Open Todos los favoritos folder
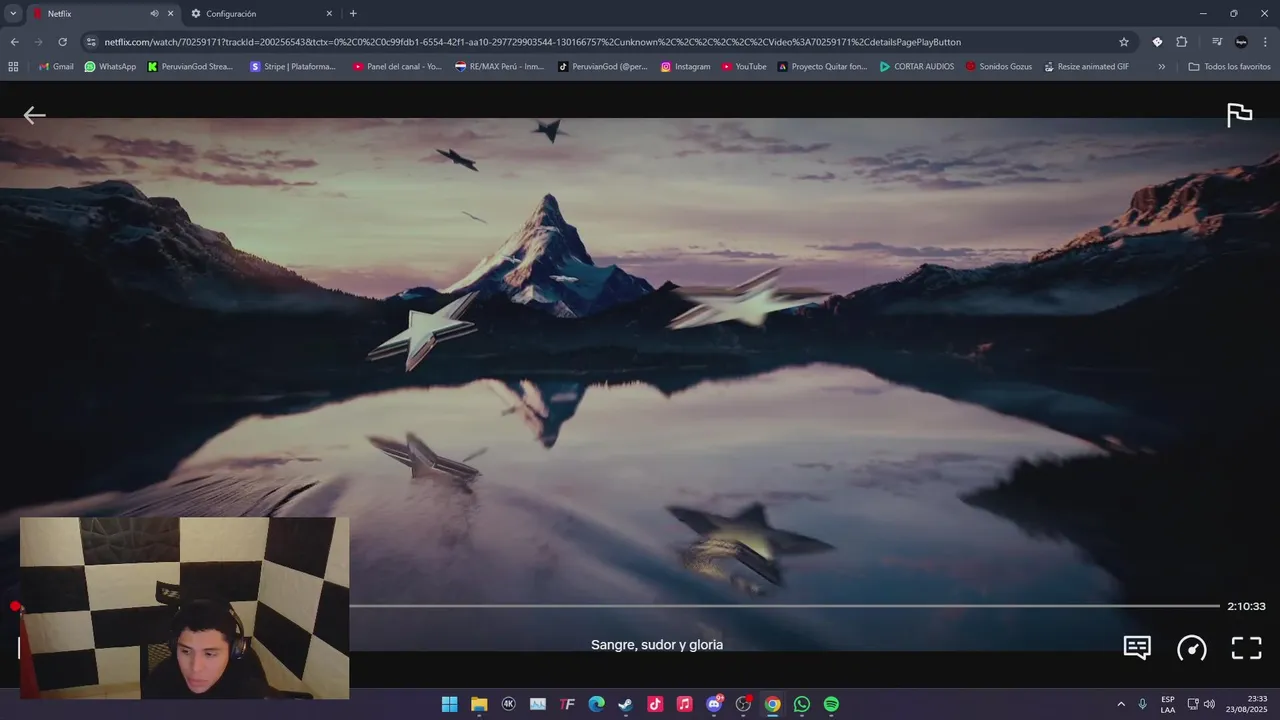This screenshot has height=720, width=1280. point(1229,67)
